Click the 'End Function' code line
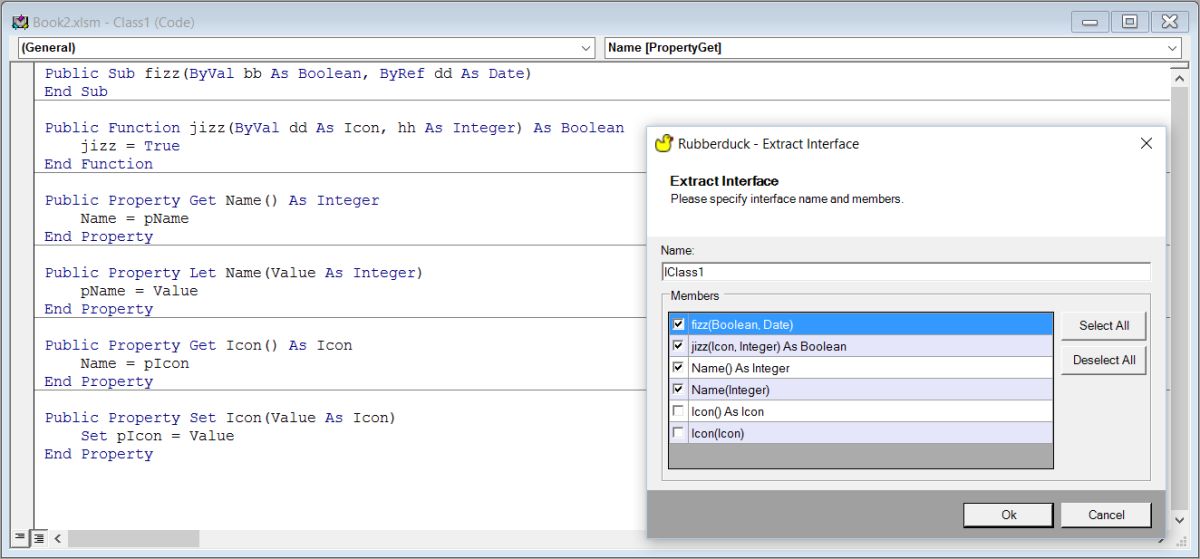This screenshot has width=1200, height=559. tap(99, 164)
